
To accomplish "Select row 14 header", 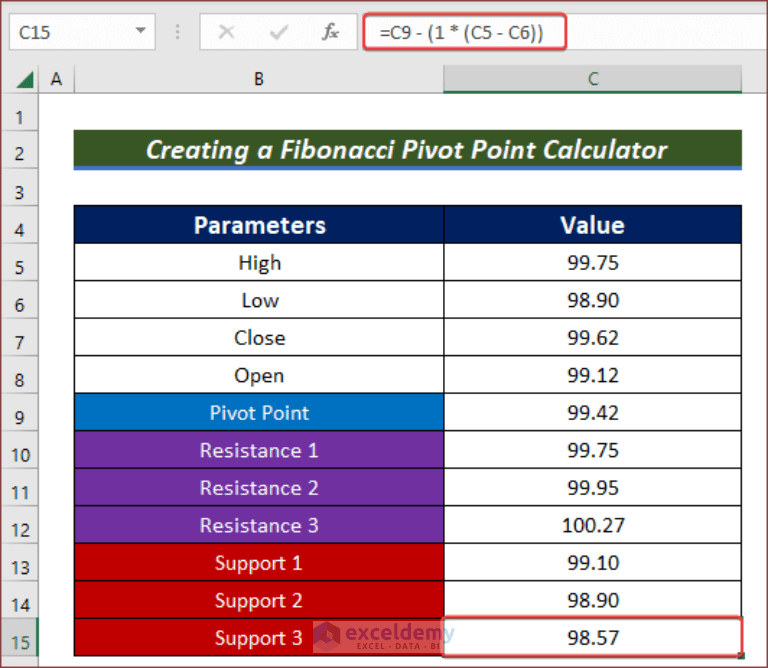I will click(x=20, y=600).
